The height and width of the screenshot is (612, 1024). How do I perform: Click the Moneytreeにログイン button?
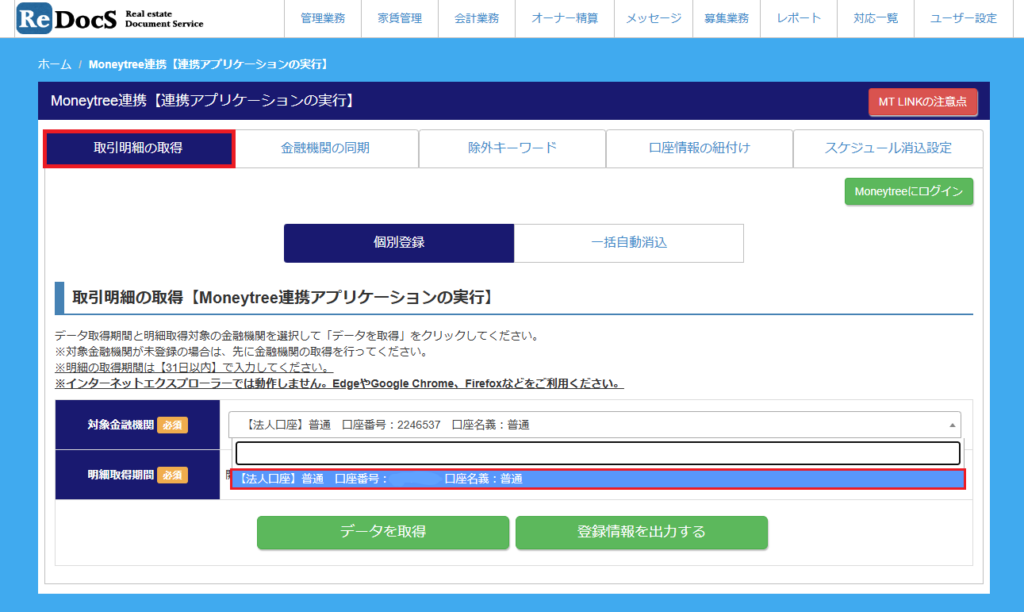[908, 191]
